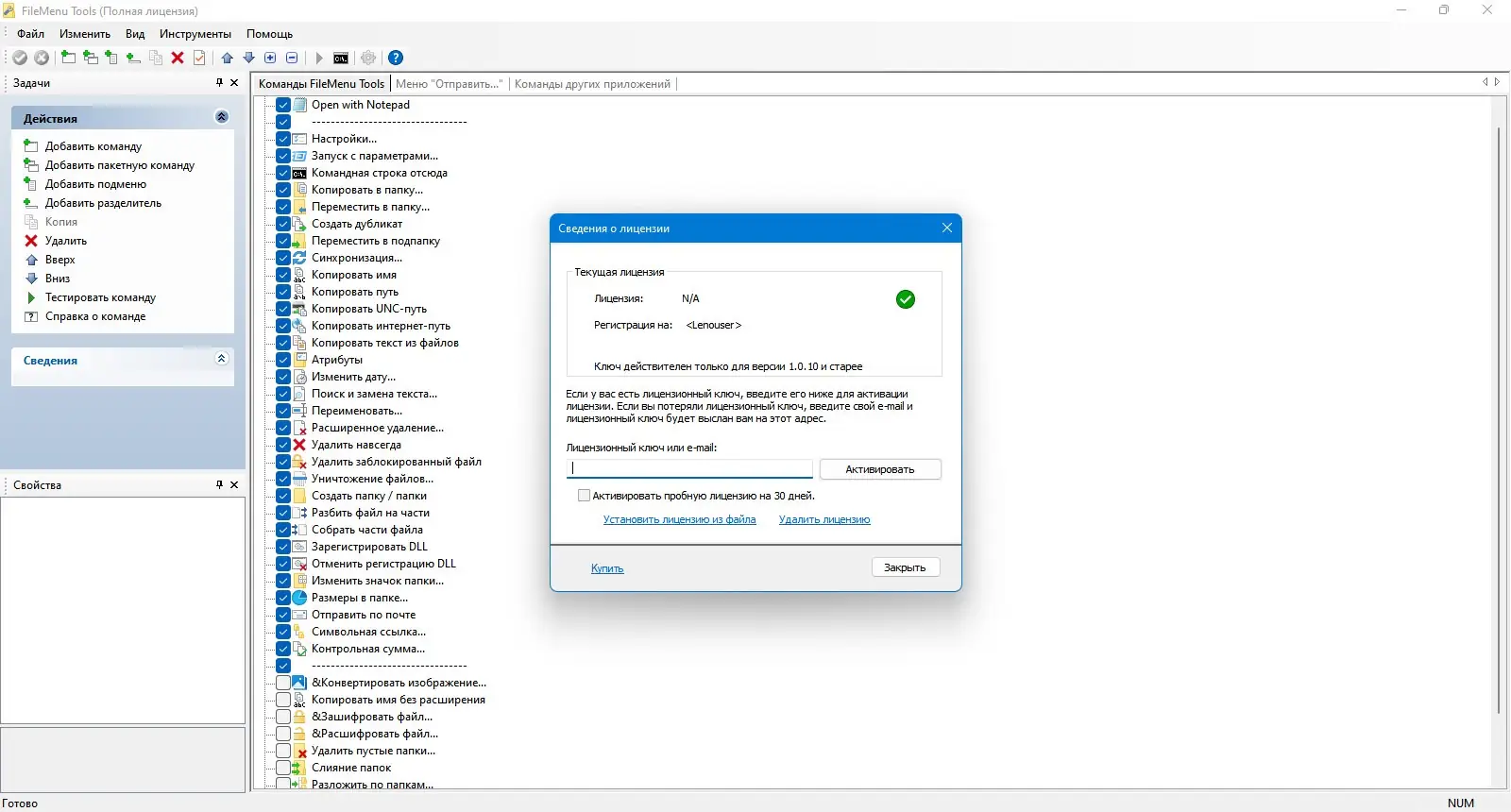
Task: Click Справка о команде action
Action: [95, 316]
